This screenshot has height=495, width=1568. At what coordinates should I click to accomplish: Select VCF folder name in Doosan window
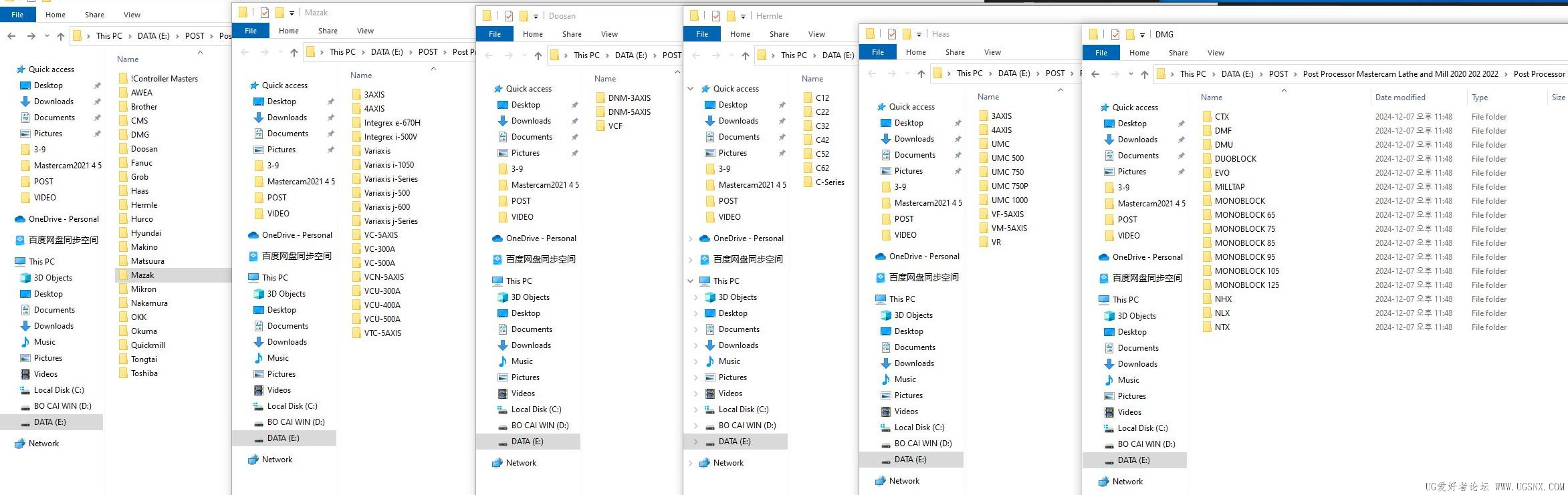pos(615,126)
